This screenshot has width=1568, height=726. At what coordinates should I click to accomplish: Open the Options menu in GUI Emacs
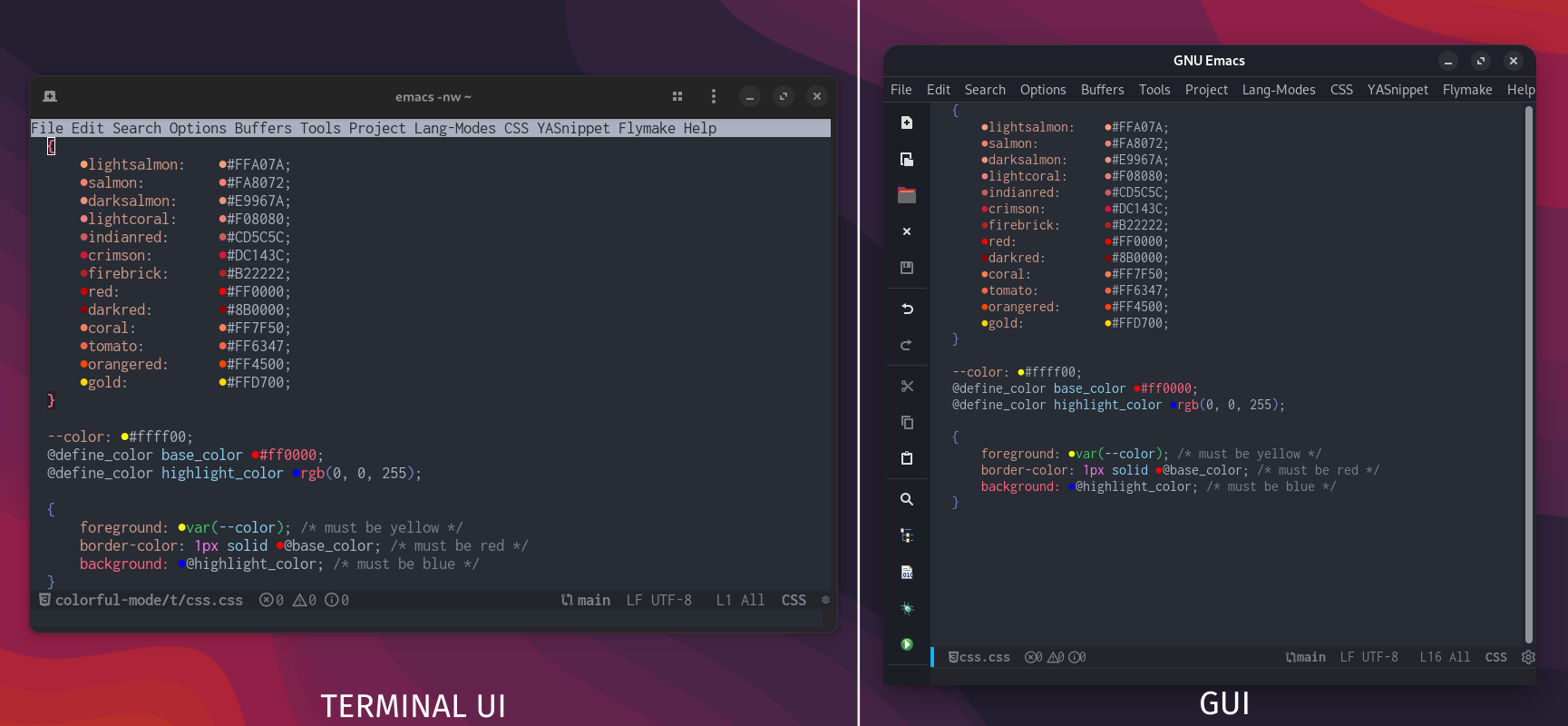click(1043, 90)
